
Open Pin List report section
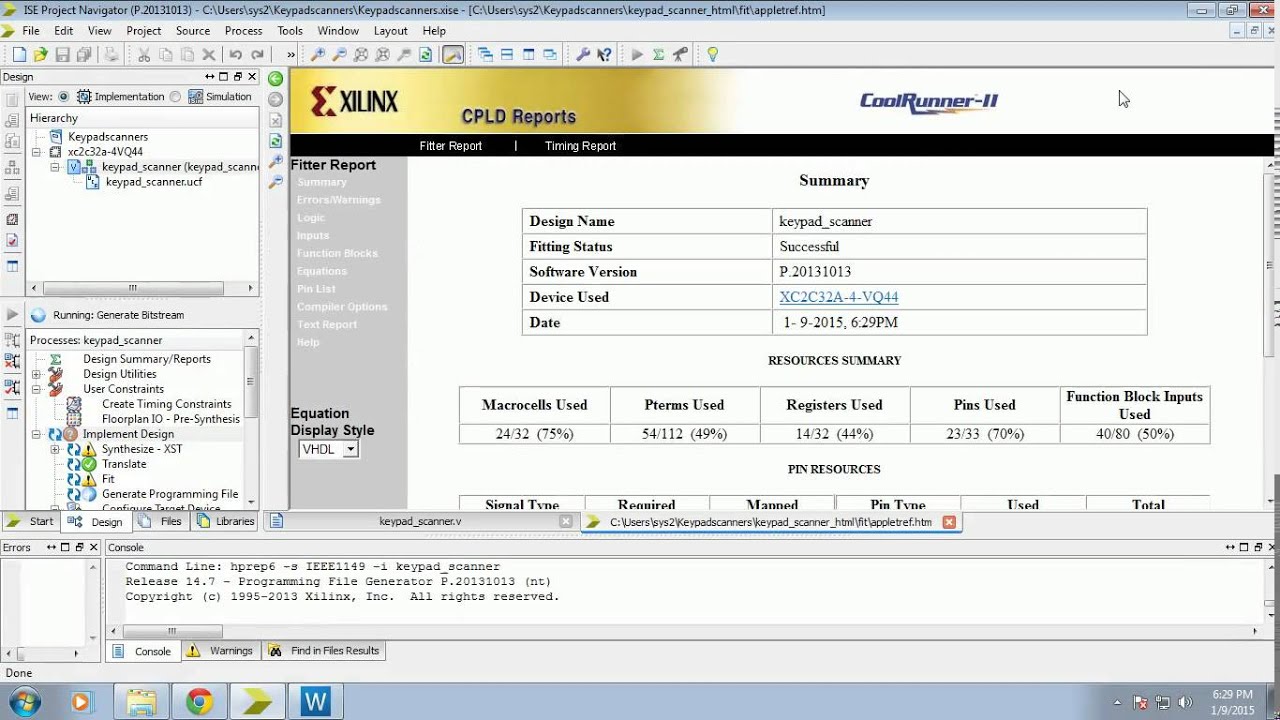pos(316,289)
